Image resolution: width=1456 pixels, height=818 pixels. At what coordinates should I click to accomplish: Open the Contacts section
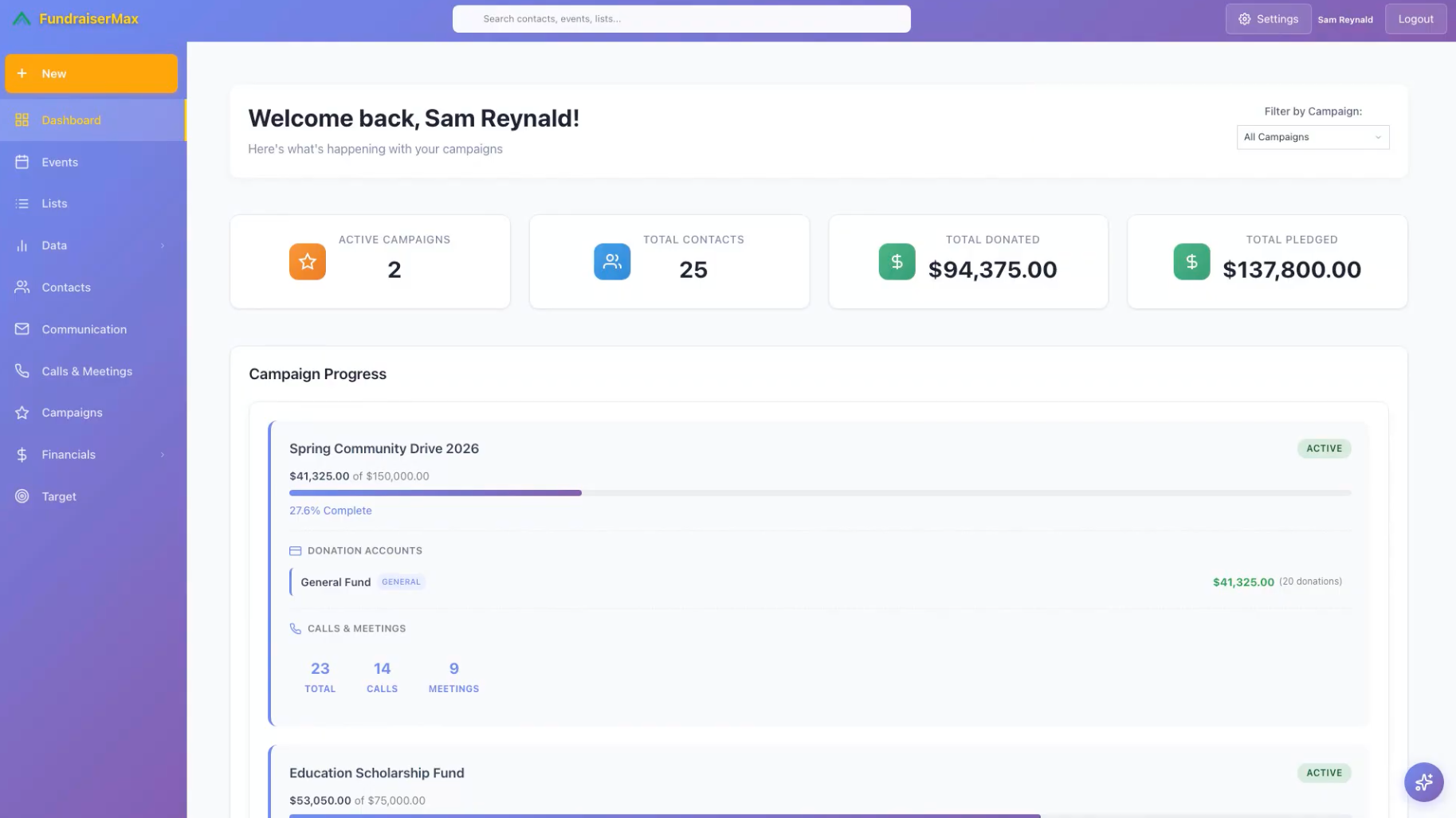(66, 288)
